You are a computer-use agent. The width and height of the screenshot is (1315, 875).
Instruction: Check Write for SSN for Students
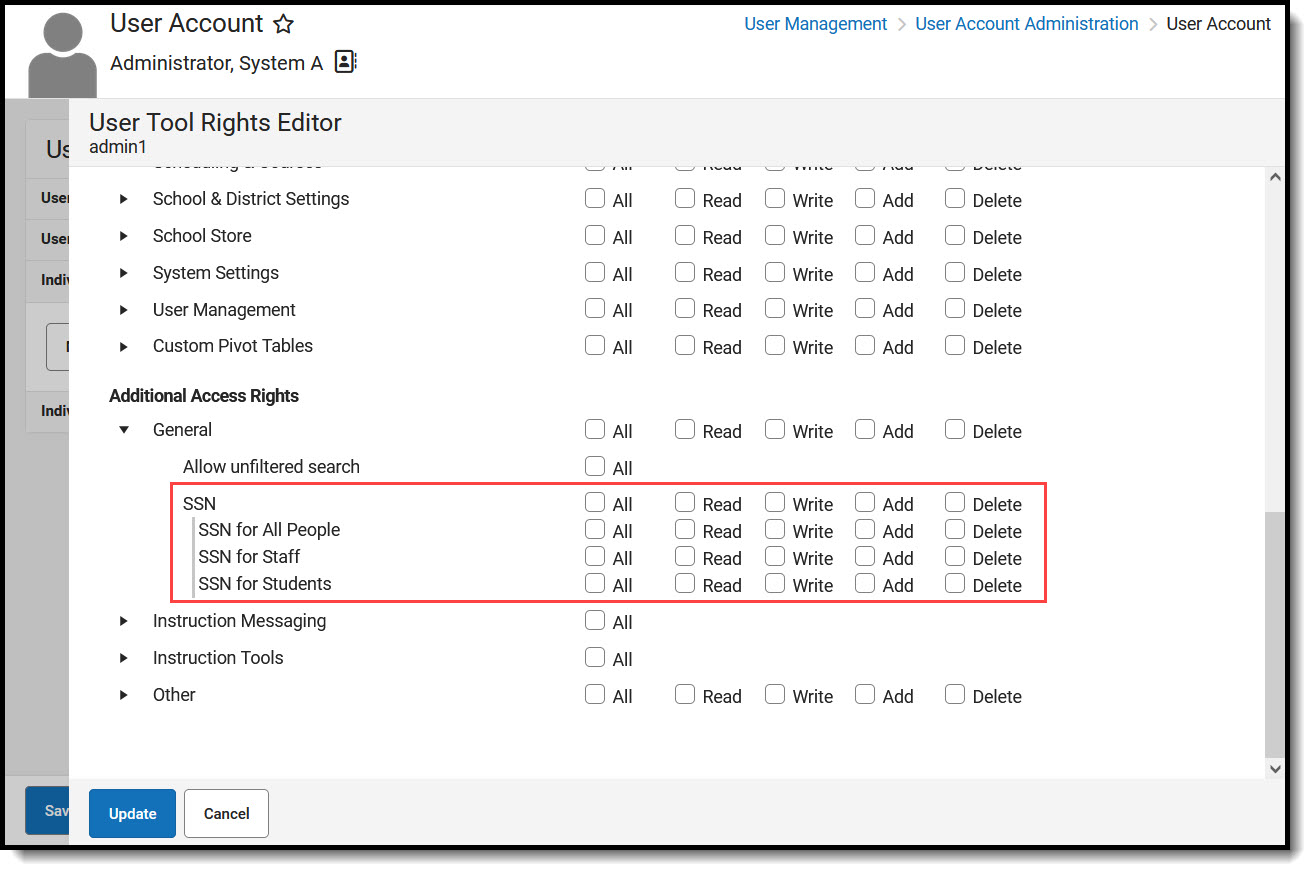click(x=775, y=583)
